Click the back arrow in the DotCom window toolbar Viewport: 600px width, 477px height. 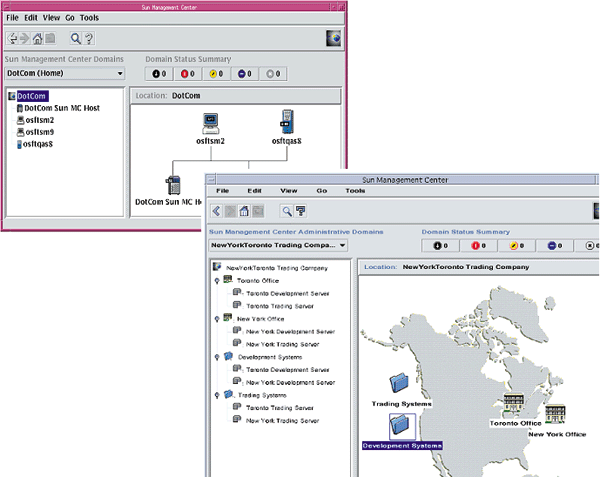14,40
